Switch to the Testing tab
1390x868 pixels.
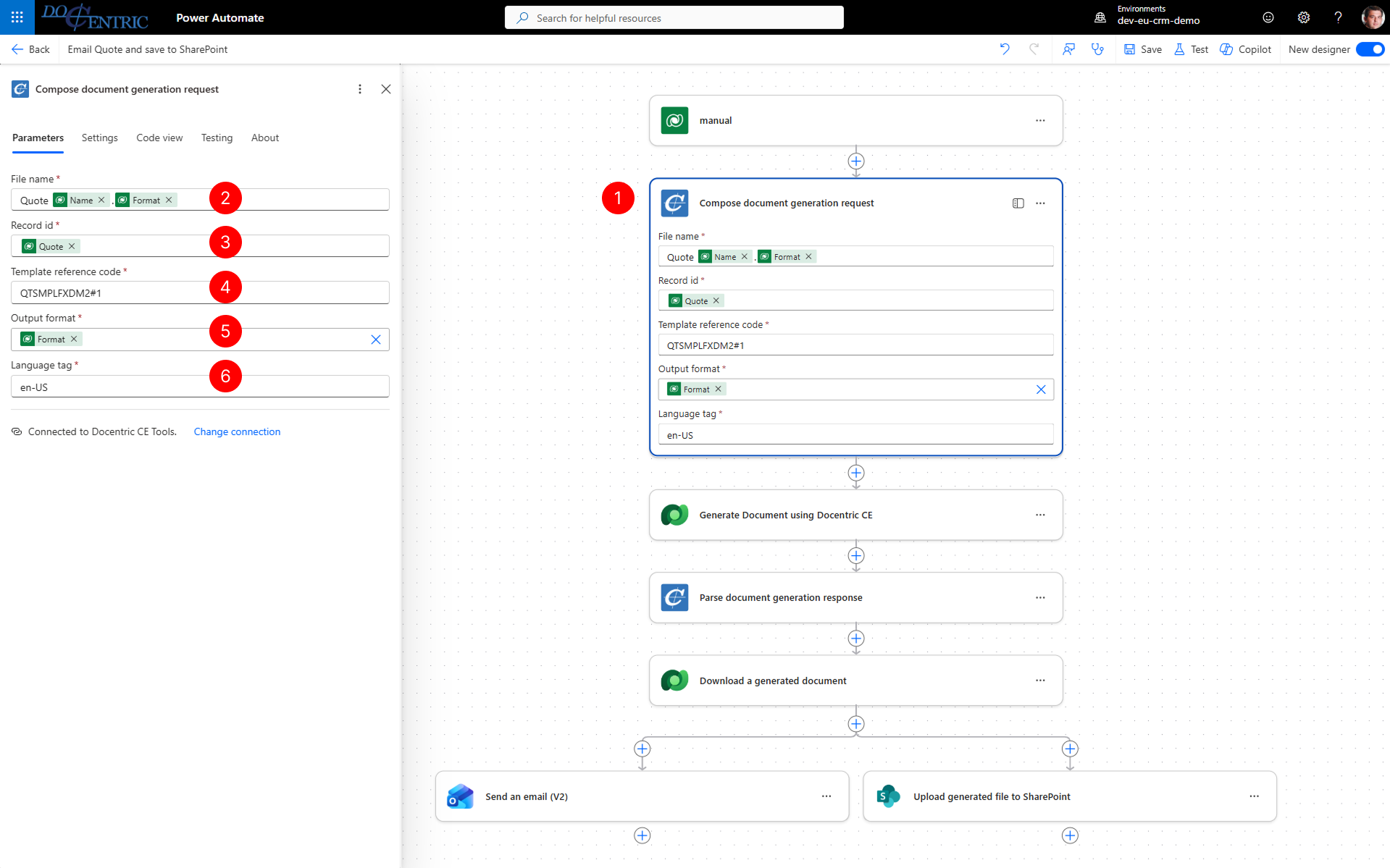pos(217,138)
